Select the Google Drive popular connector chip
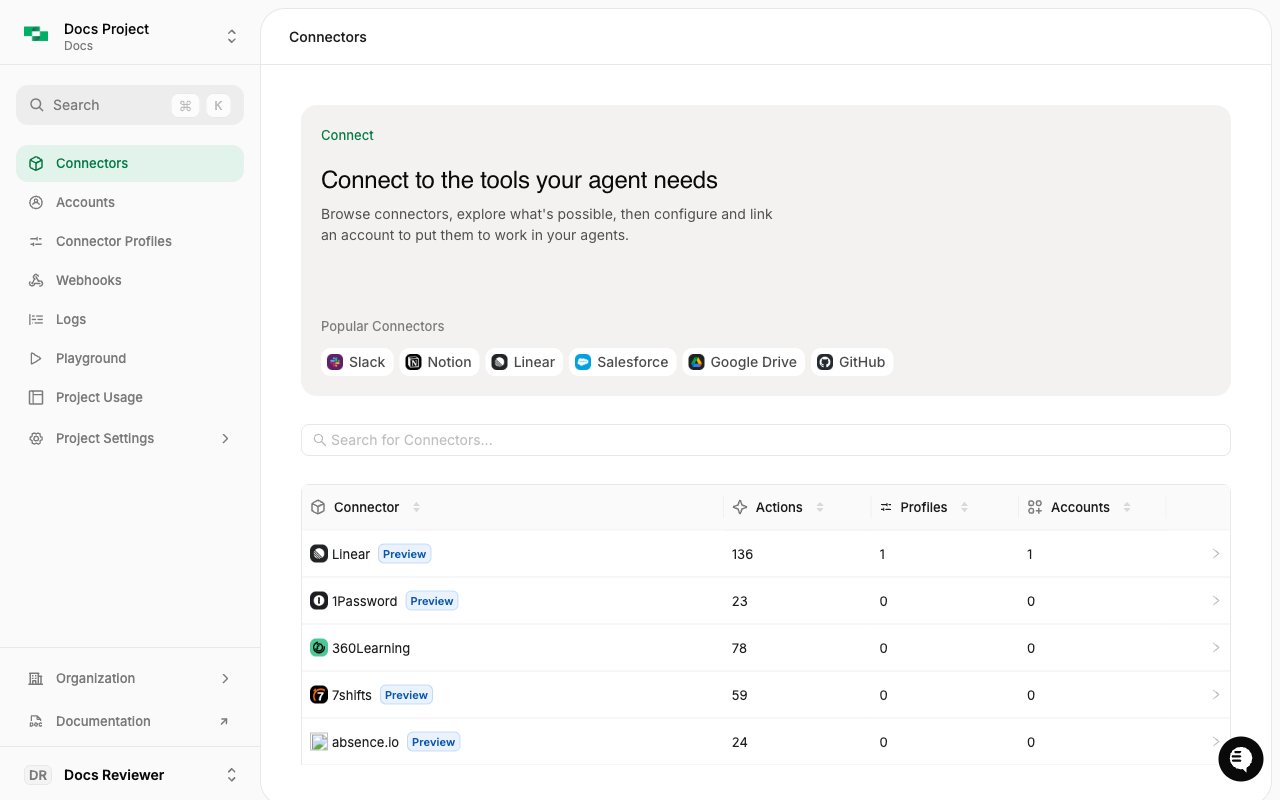The height and width of the screenshot is (800, 1280). coord(743,362)
